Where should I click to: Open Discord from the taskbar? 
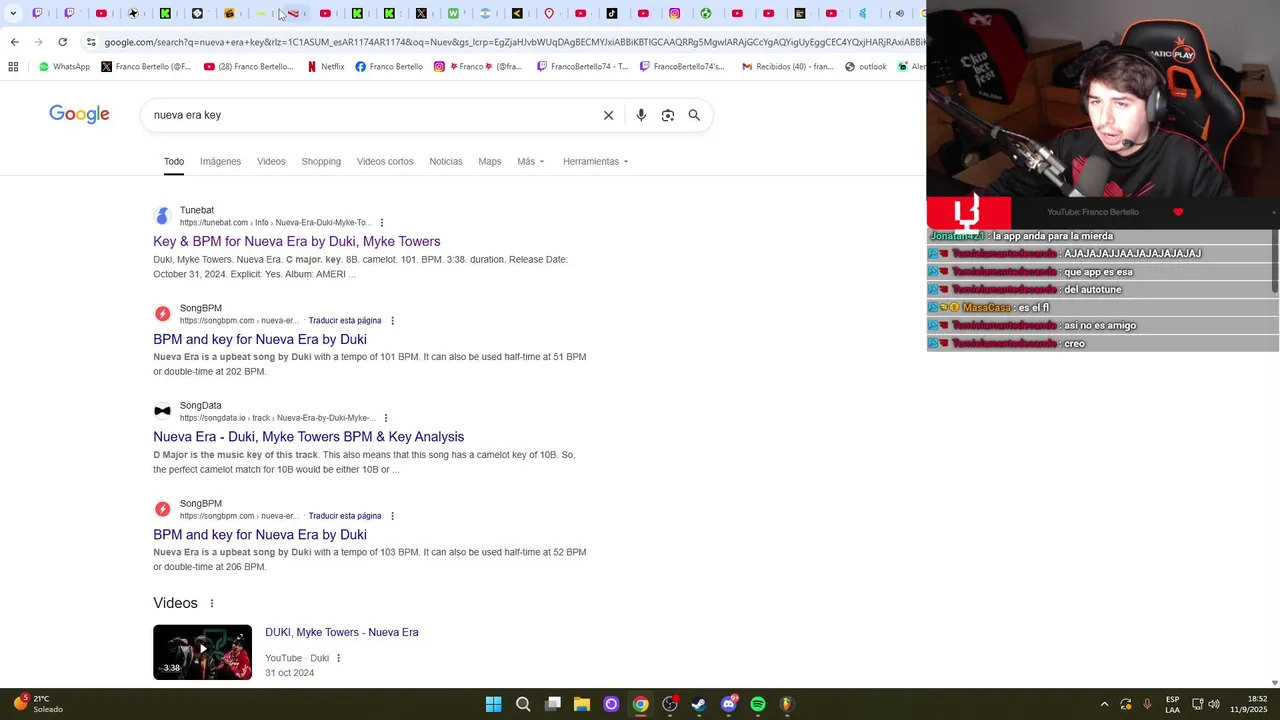pos(729,704)
